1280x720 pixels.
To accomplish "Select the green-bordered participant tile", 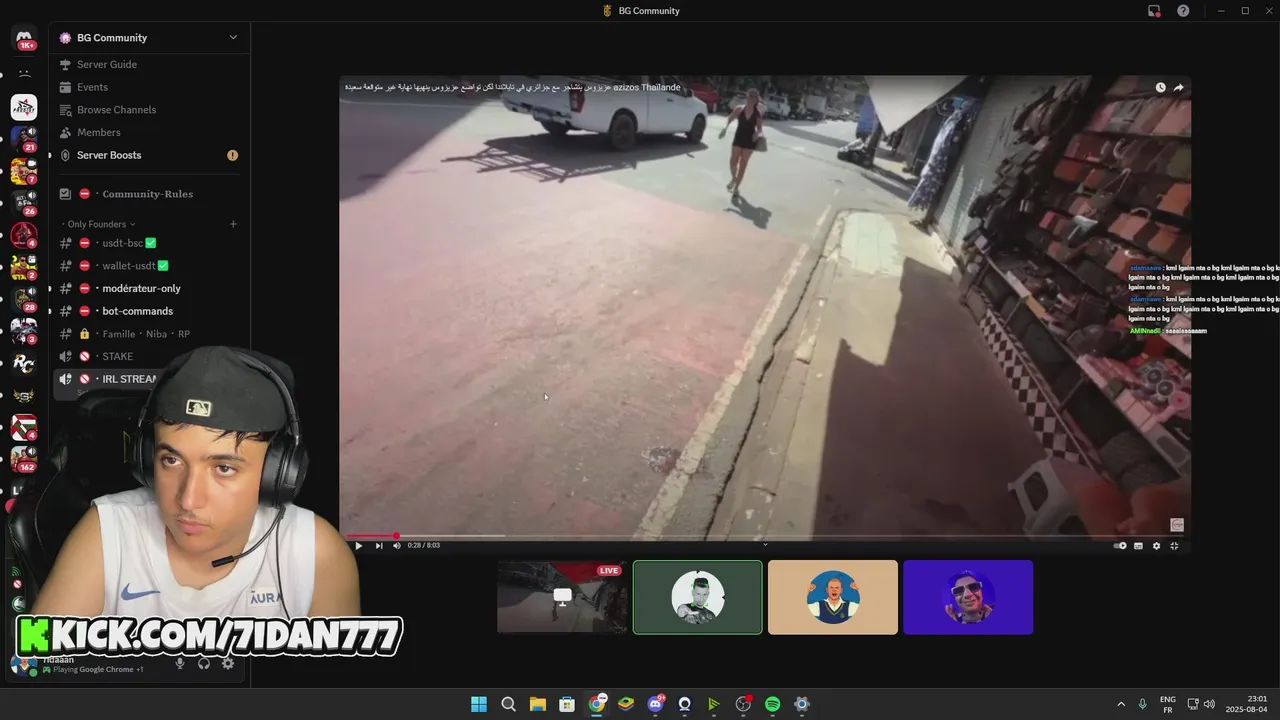I will [697, 597].
